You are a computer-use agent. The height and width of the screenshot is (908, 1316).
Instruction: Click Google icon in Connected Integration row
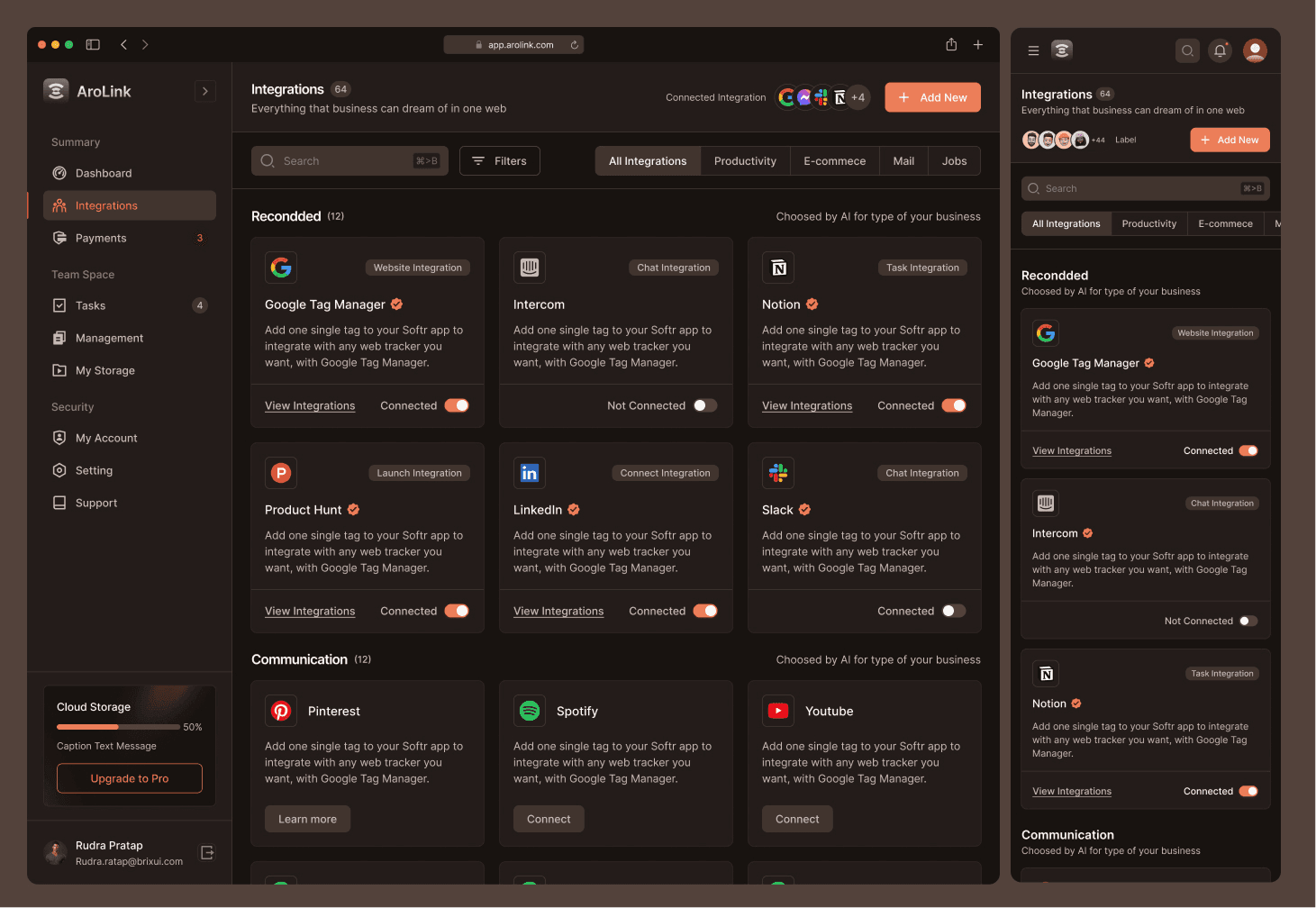point(787,97)
